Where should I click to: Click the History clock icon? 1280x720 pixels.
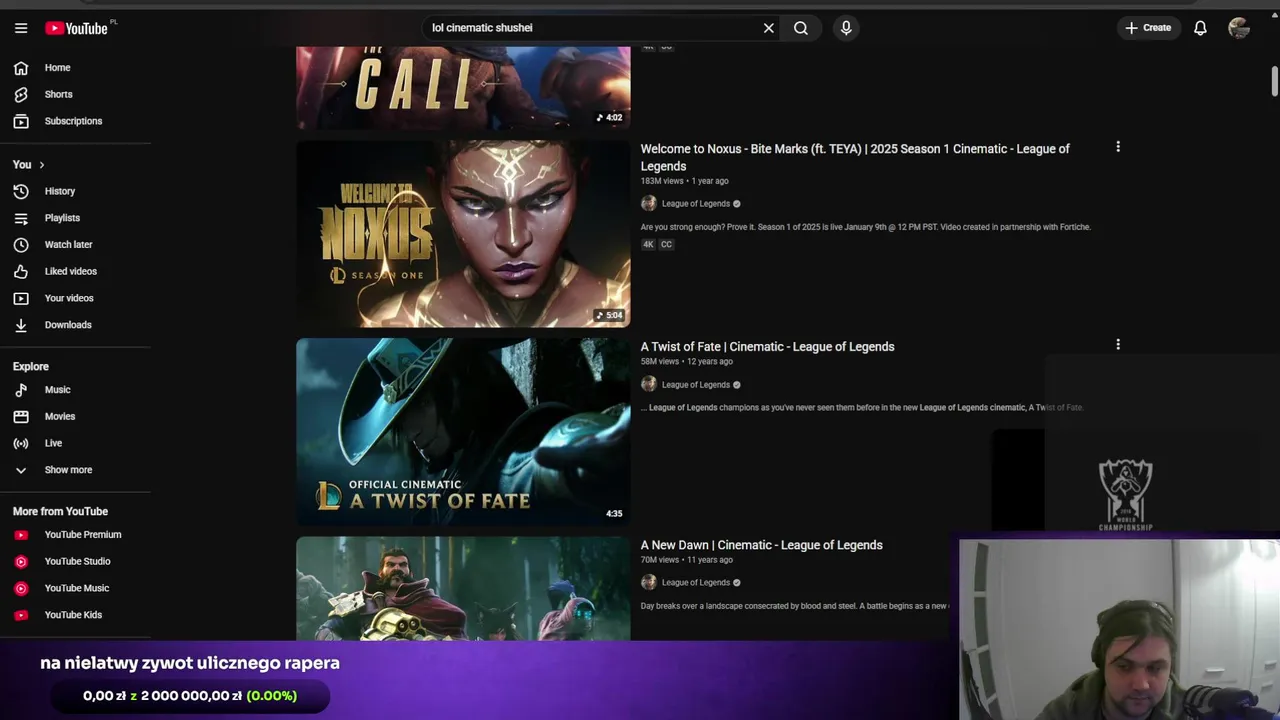(21, 191)
